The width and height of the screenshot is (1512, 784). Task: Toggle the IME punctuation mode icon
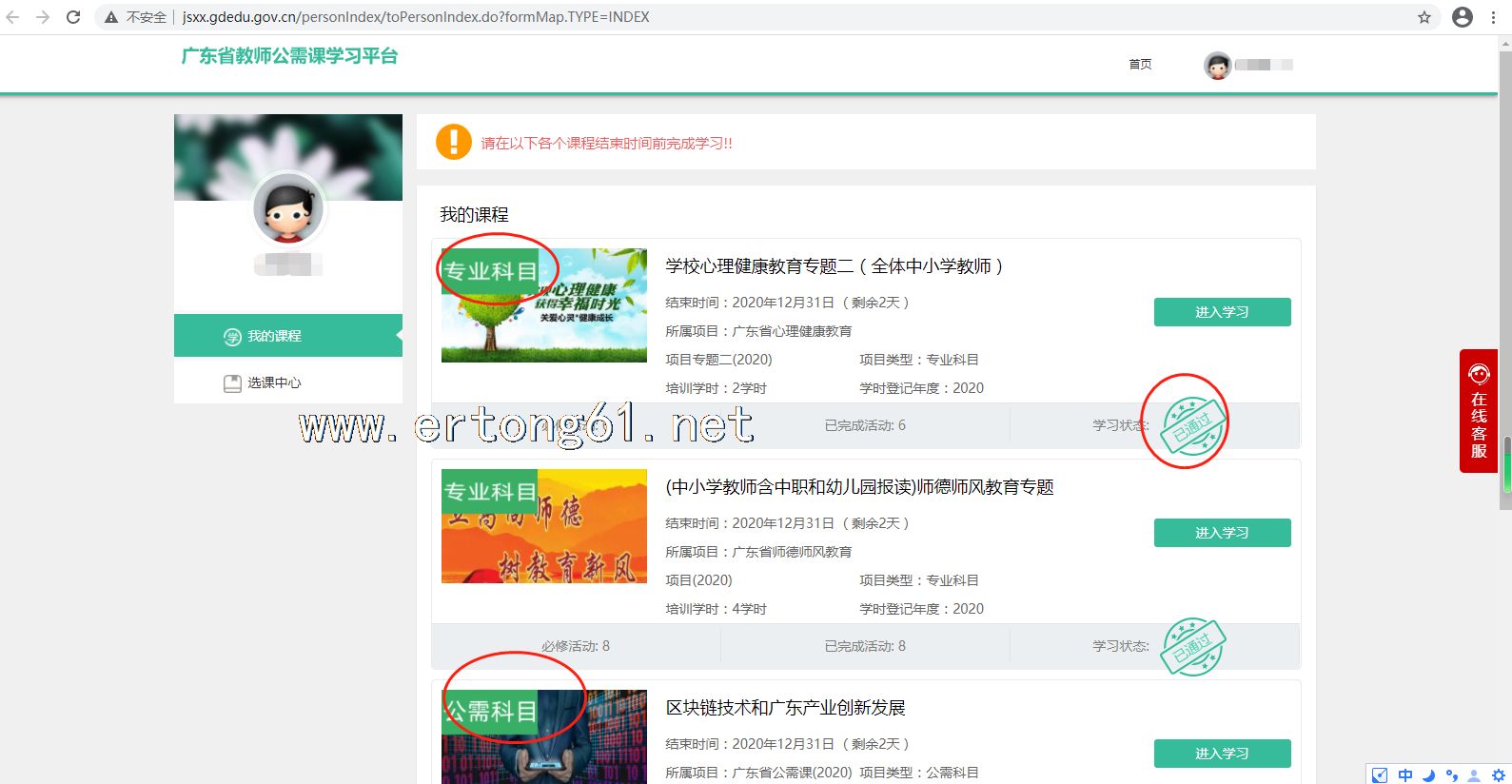pyautogui.click(x=1451, y=775)
